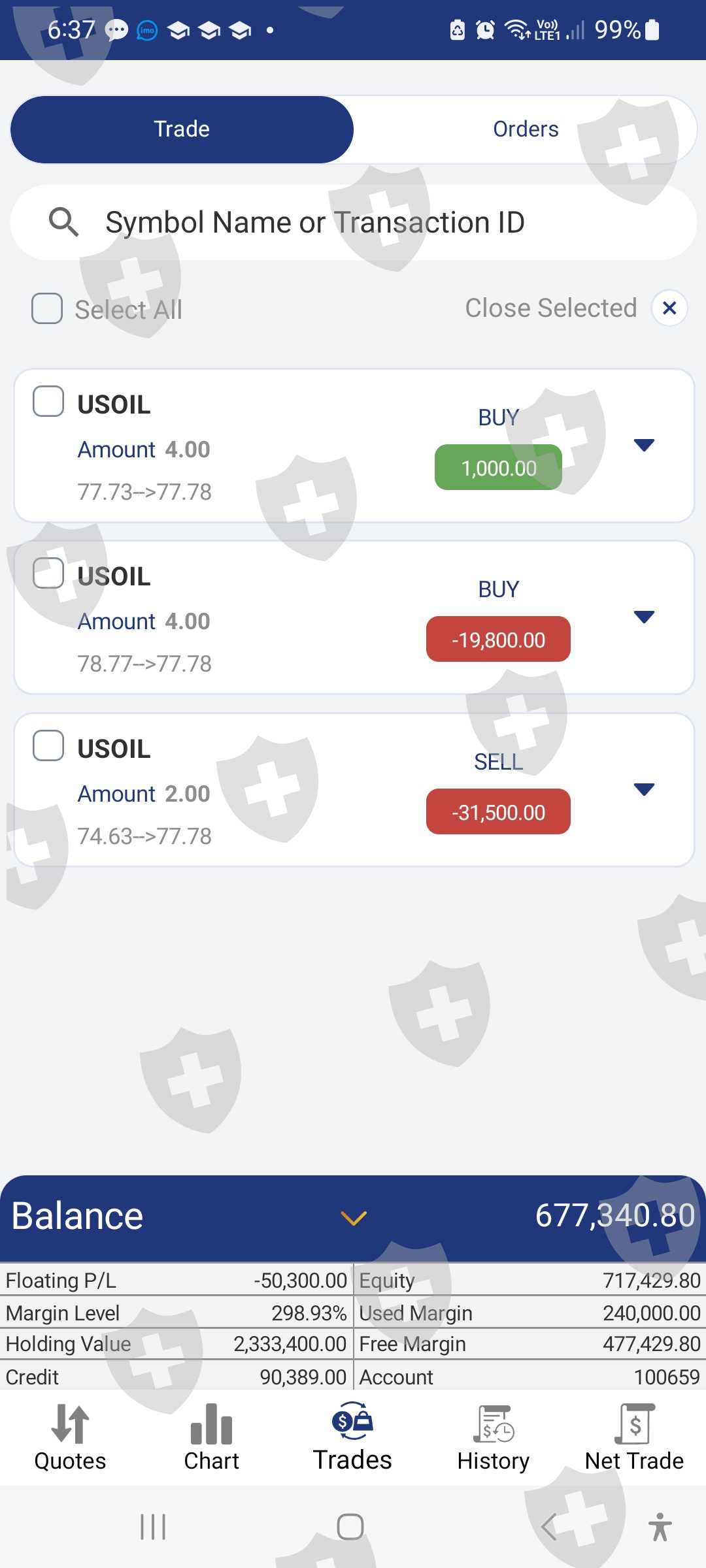Open the Quotes arrows icon
This screenshot has height=1568, width=706.
tap(70, 1424)
